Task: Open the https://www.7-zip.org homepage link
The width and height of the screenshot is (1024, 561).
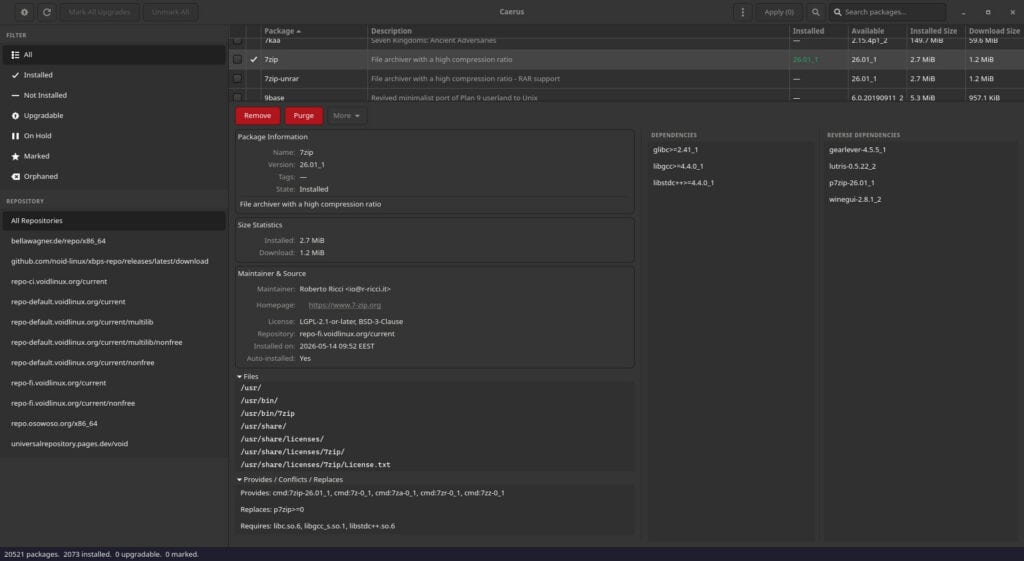Action: coord(344,305)
